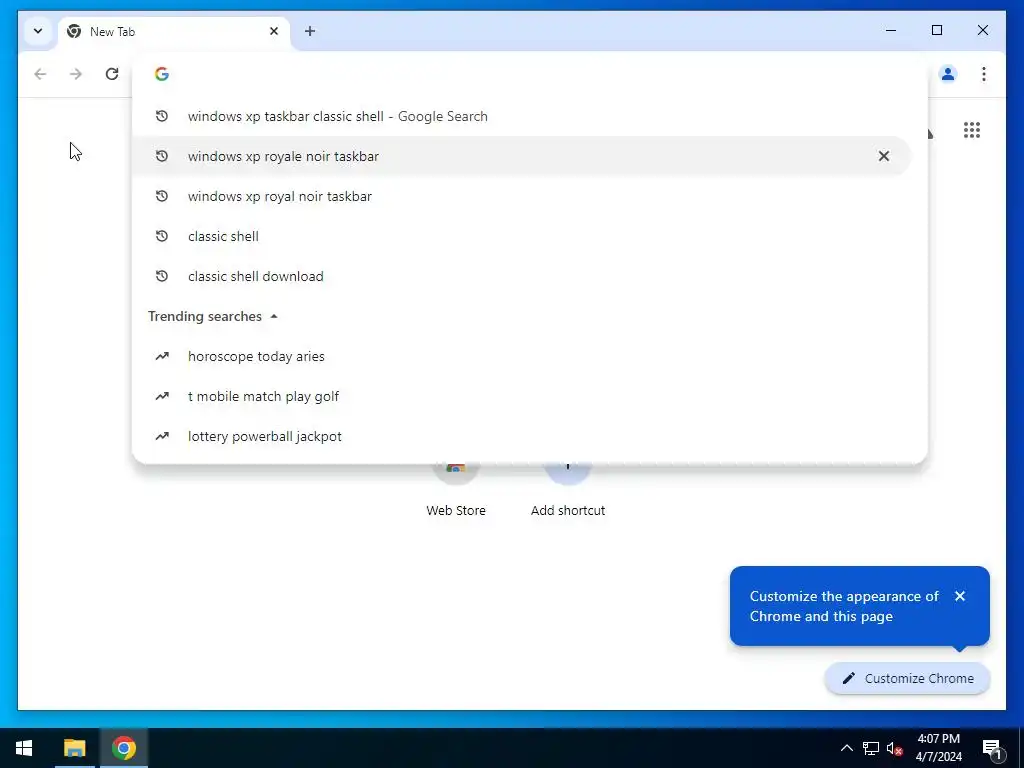Click the Chrome forward arrow

click(x=76, y=74)
